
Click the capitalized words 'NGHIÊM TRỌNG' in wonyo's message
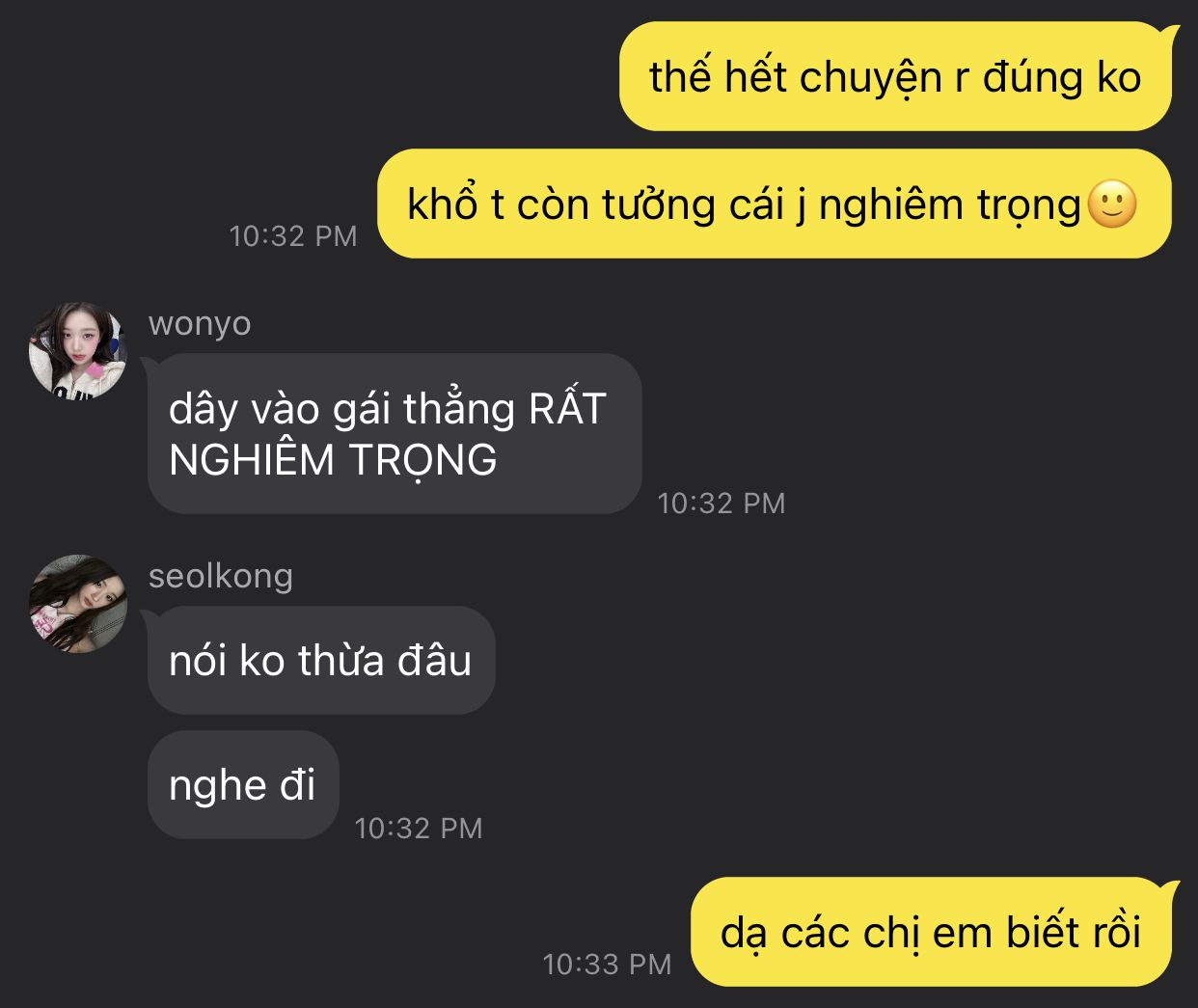pyautogui.click(x=333, y=460)
